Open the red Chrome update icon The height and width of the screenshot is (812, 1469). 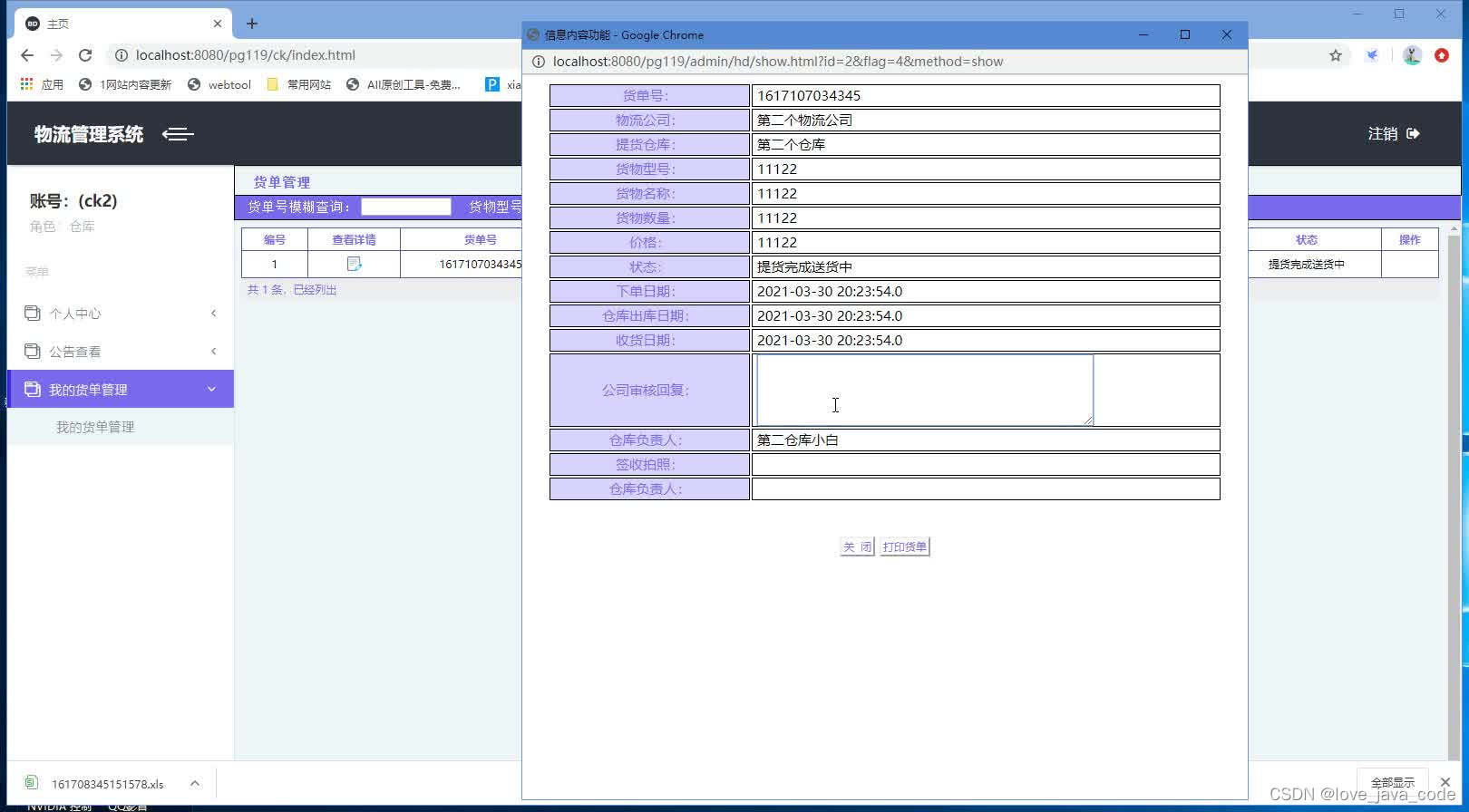click(x=1442, y=55)
